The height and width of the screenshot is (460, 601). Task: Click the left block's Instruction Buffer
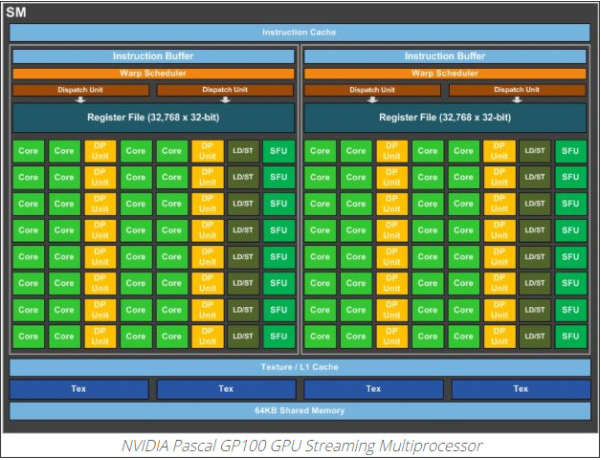153,56
